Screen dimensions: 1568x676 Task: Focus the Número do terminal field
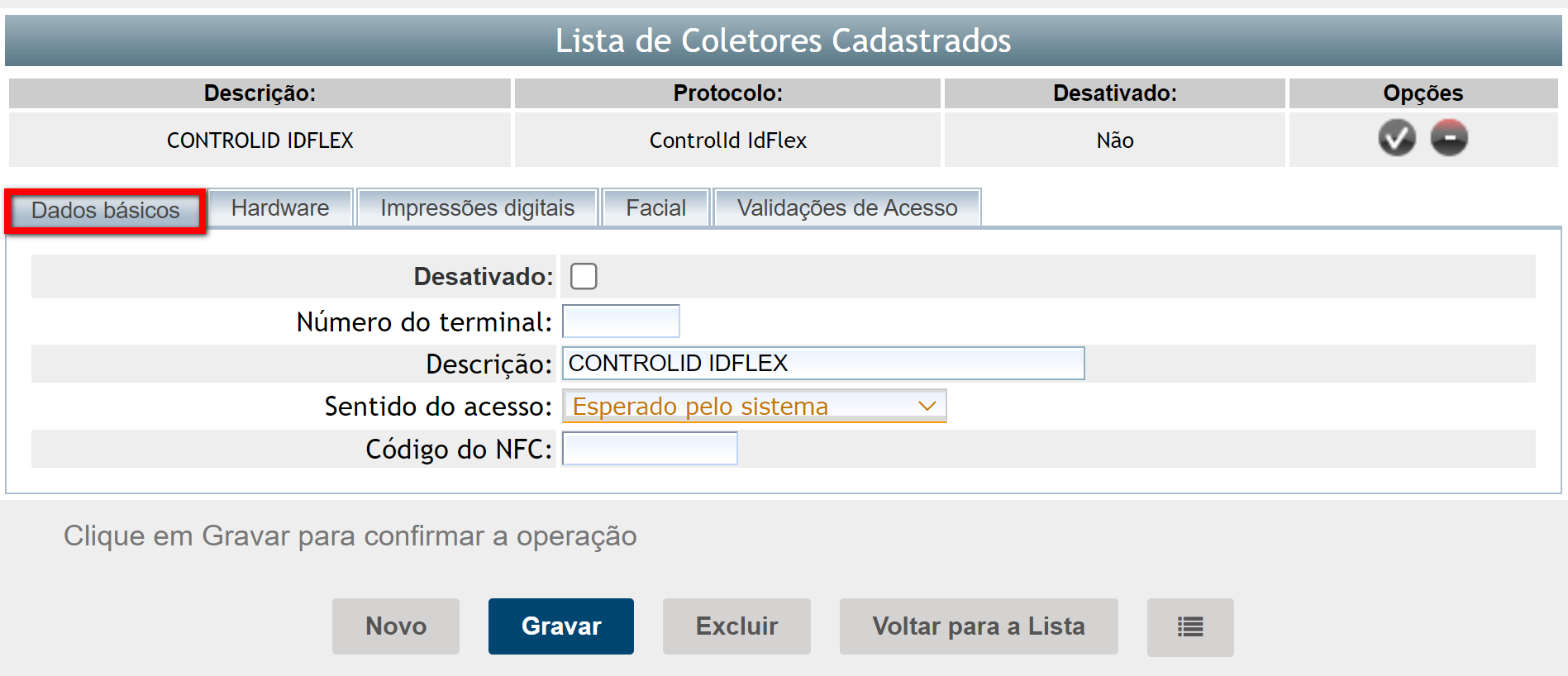coord(621,321)
